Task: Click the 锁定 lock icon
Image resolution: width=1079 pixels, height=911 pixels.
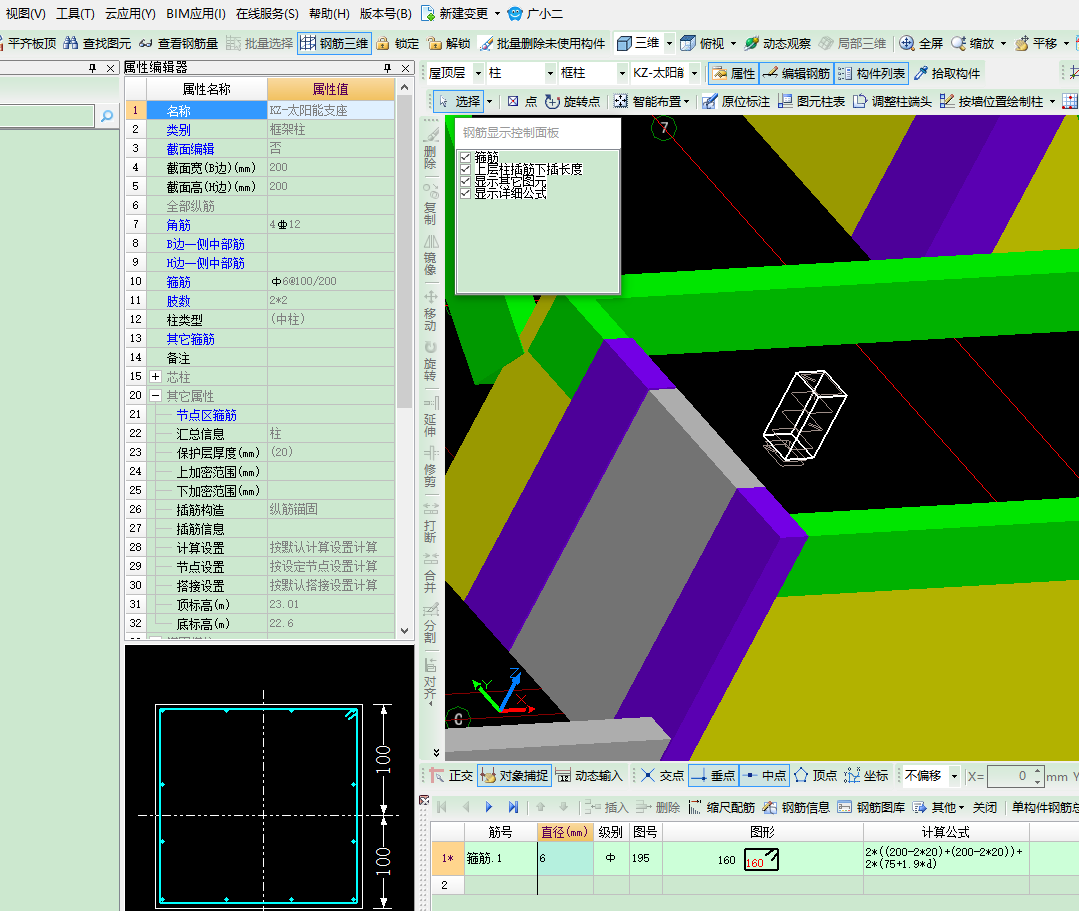Action: click(383, 43)
